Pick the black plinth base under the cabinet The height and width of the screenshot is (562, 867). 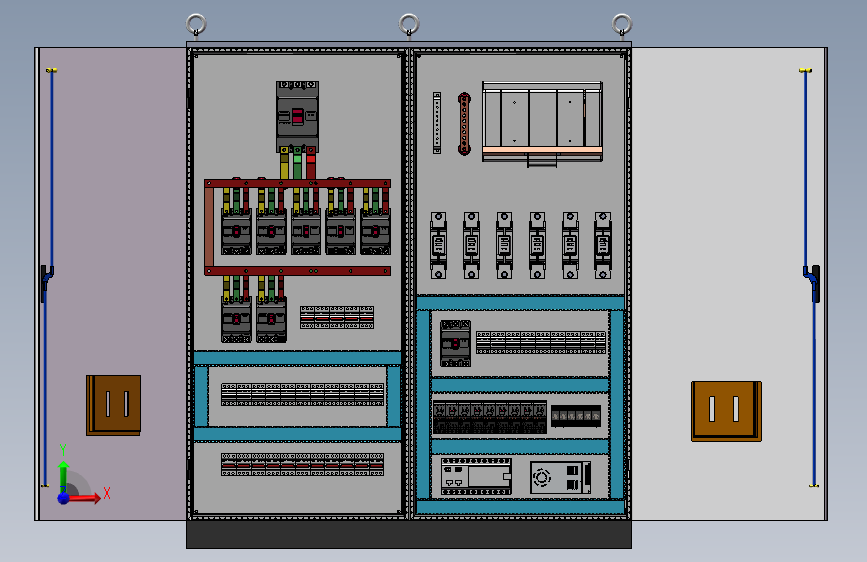tap(409, 534)
